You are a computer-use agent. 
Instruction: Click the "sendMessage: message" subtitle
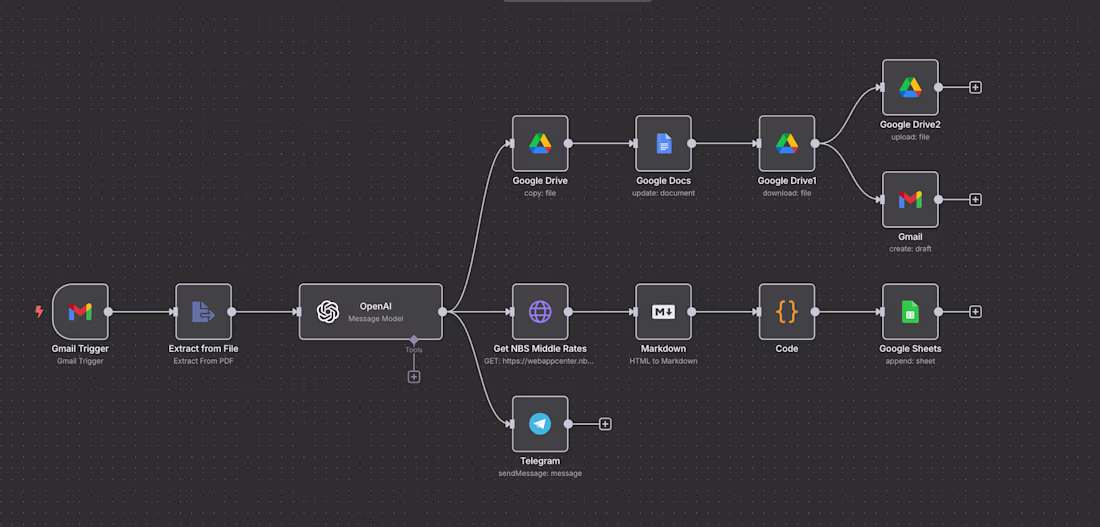pos(540,474)
